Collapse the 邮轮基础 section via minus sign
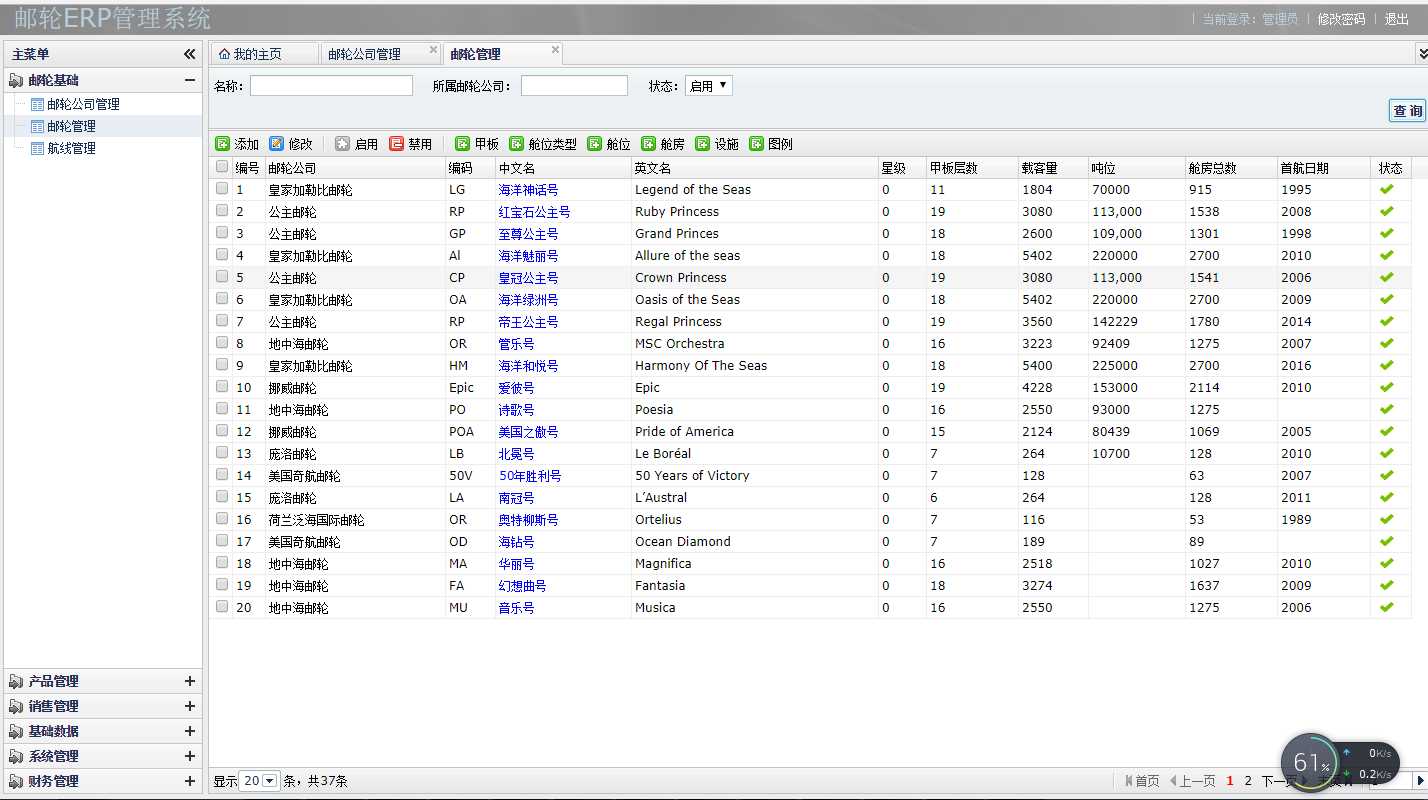Viewport: 1428px width, 800px height. 190,80
